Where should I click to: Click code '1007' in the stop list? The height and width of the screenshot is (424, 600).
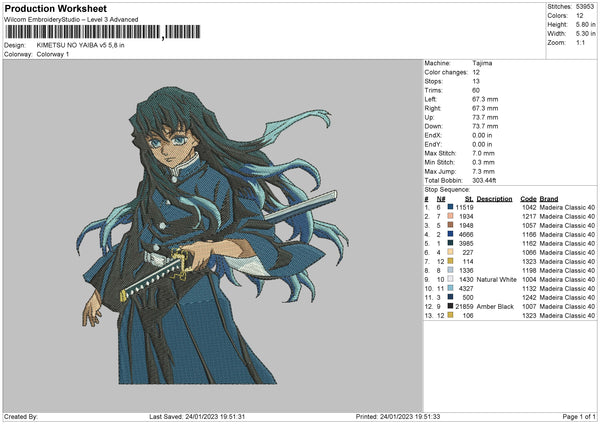[529, 307]
